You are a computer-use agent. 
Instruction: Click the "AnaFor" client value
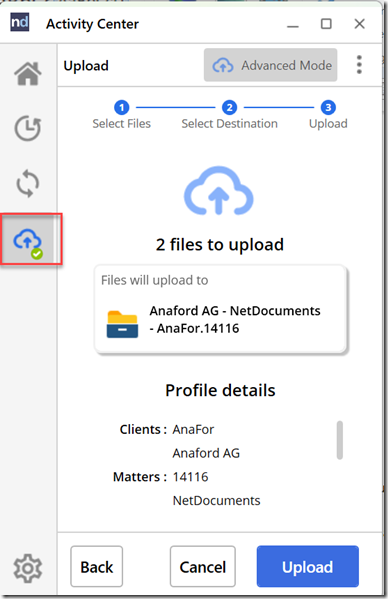(193, 429)
